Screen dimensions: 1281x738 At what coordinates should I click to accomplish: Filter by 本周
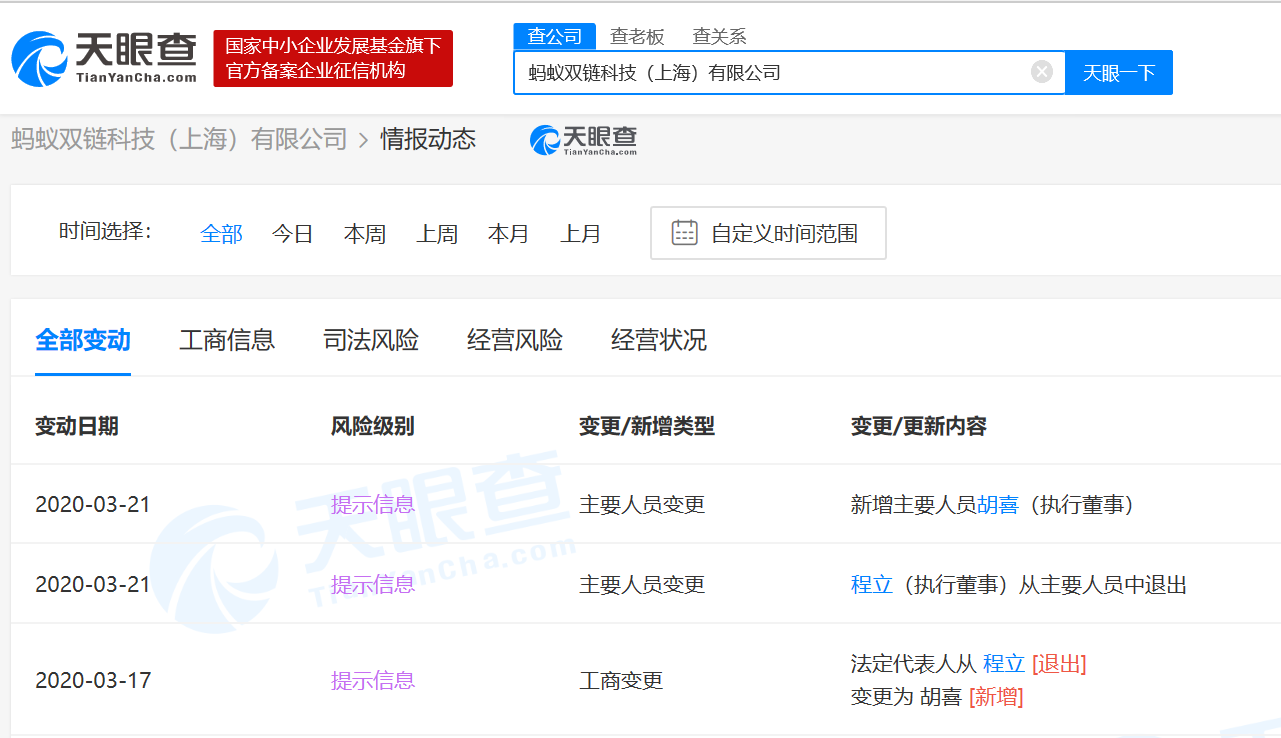(x=365, y=234)
